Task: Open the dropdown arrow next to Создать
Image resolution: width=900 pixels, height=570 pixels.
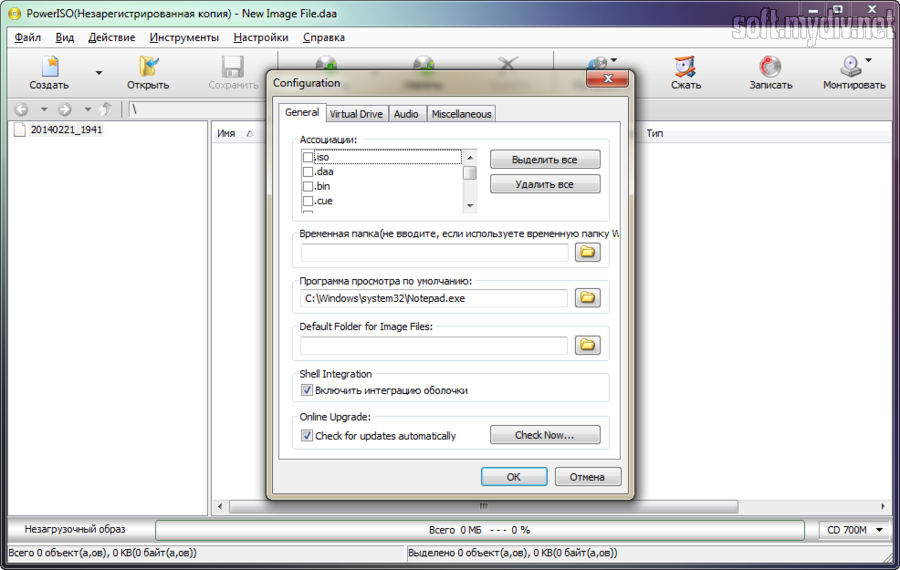Action: pos(99,73)
